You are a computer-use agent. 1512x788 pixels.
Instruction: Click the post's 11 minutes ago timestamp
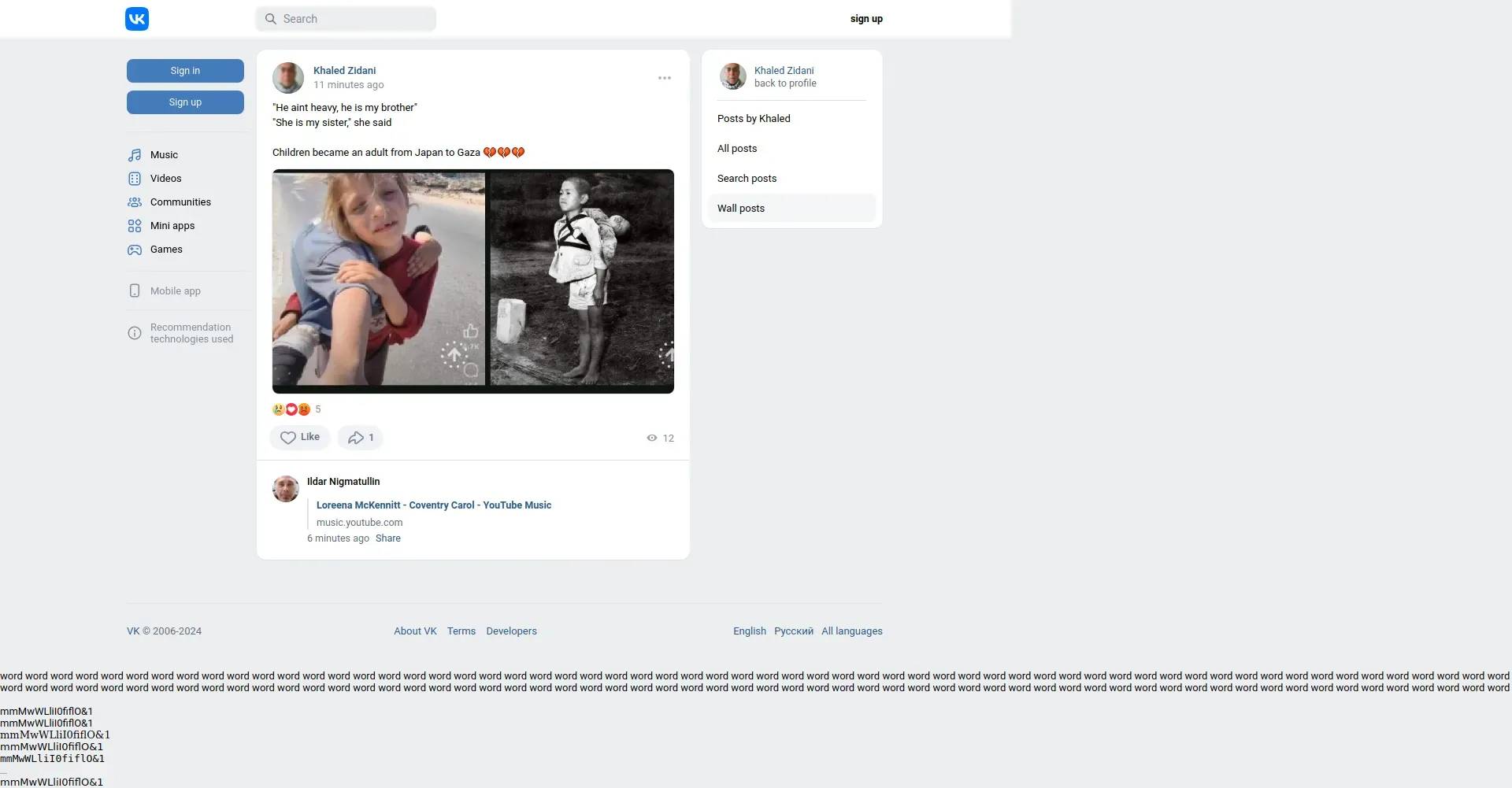tap(348, 85)
